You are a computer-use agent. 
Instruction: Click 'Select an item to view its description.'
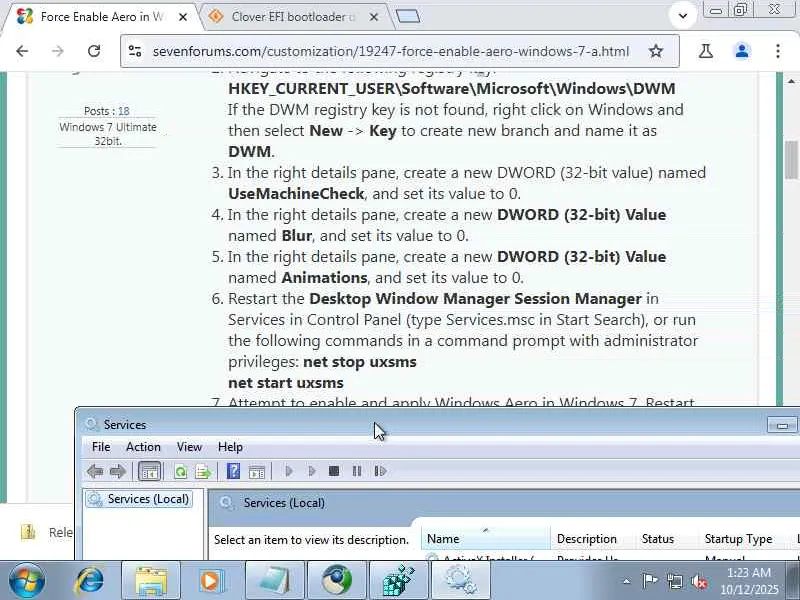coord(311,540)
